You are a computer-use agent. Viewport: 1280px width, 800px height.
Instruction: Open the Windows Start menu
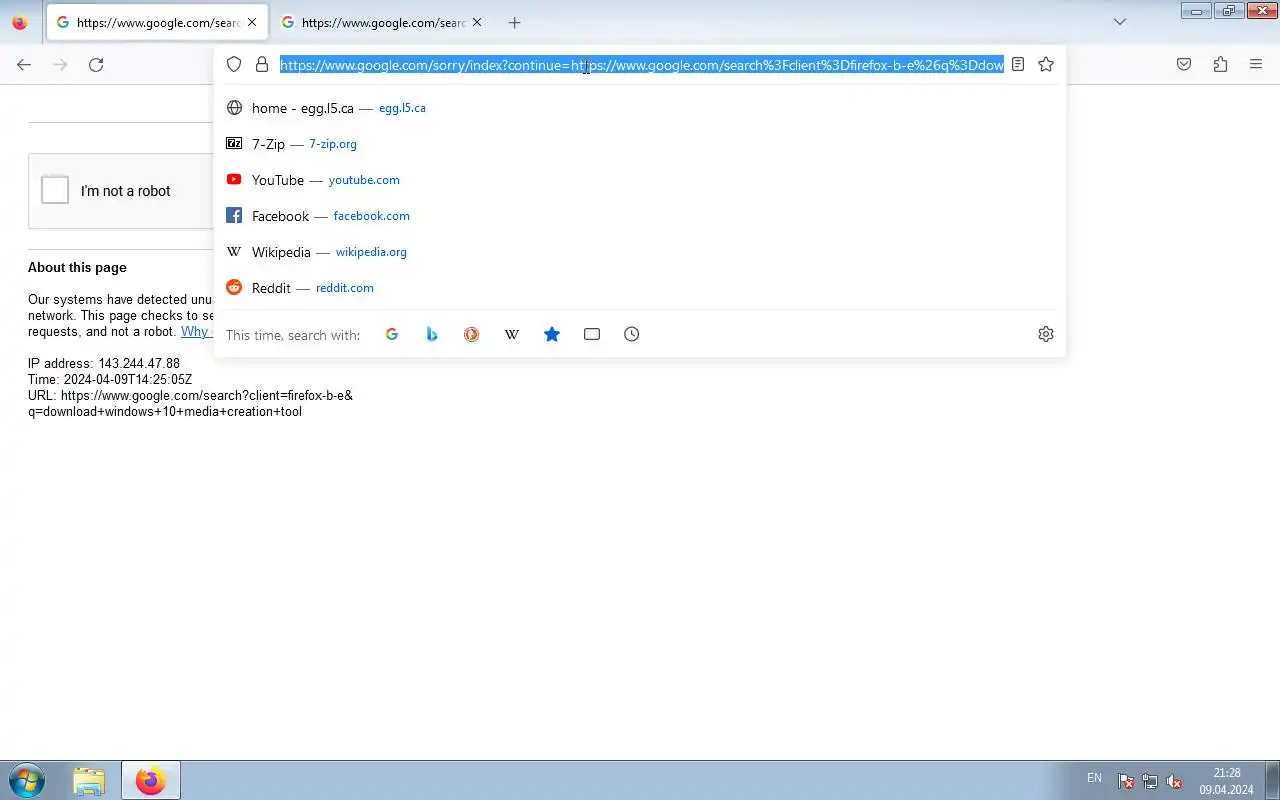click(26, 780)
